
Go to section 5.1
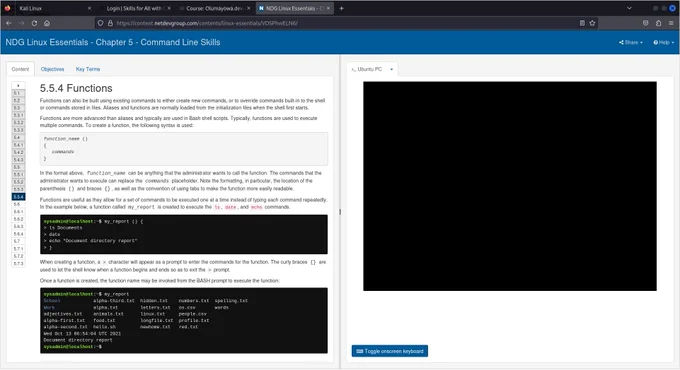(18, 93)
